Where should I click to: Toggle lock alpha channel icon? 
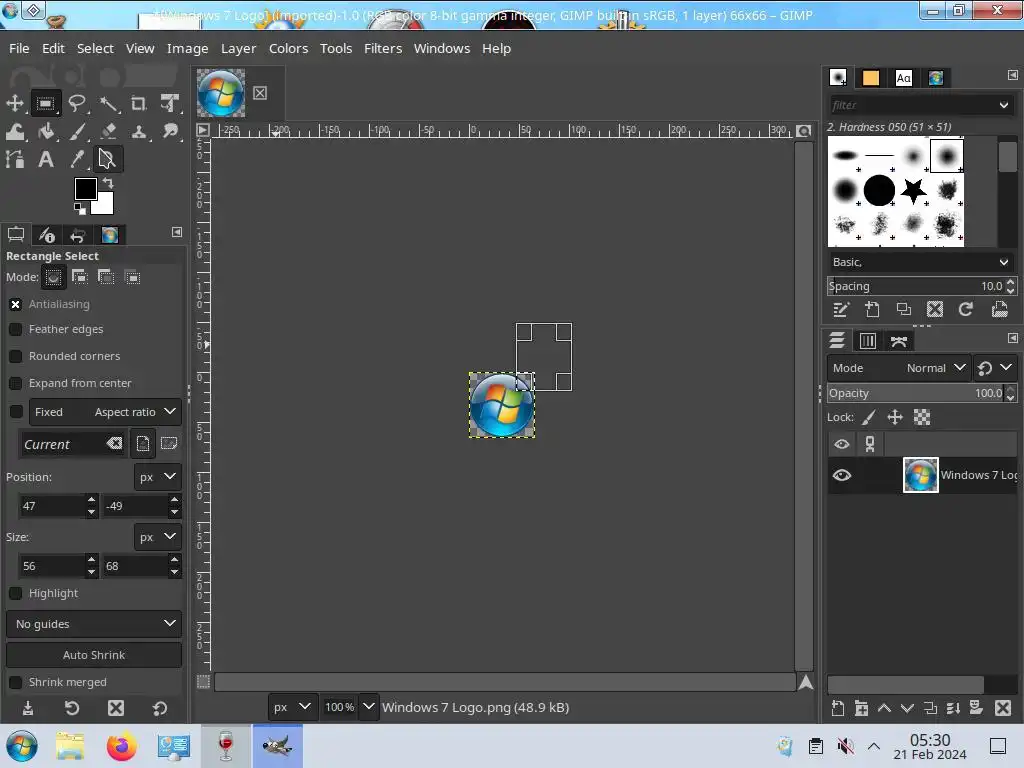tap(921, 417)
